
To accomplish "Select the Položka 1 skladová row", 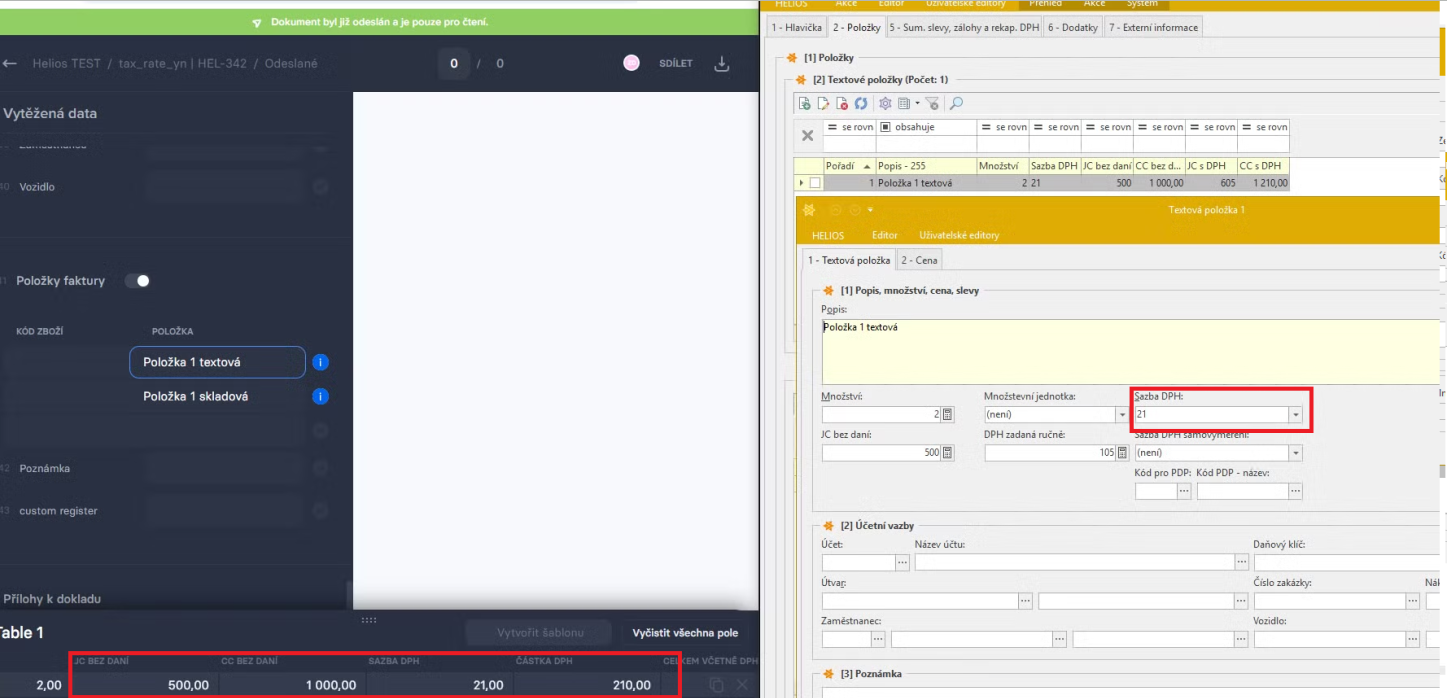I will [217, 396].
